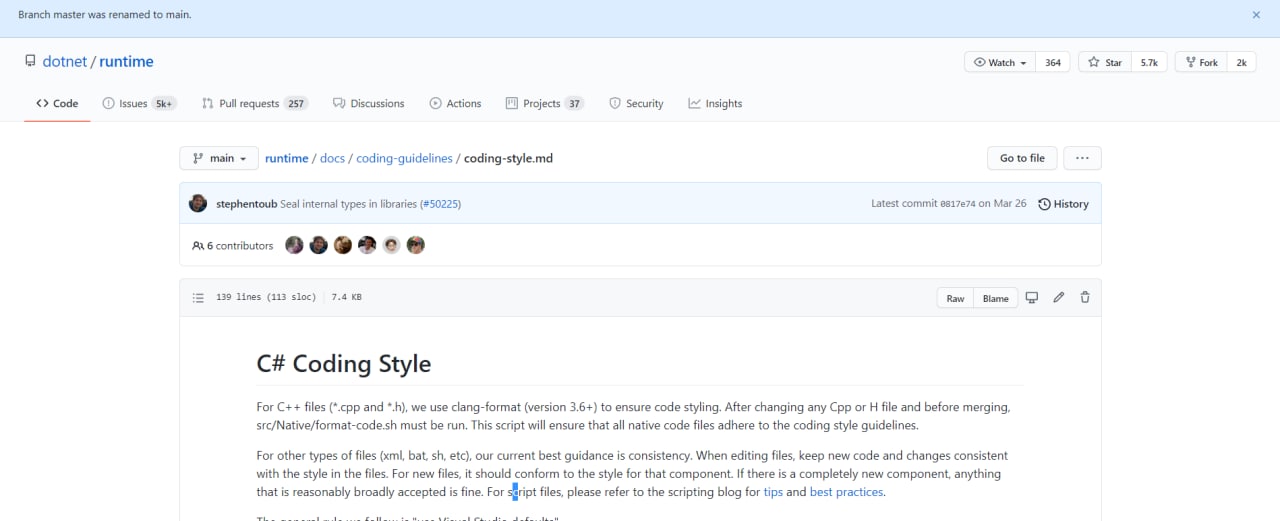Viewport: 1280px width, 521px height.
Task: Switch to the Issues tab
Action: click(140, 103)
